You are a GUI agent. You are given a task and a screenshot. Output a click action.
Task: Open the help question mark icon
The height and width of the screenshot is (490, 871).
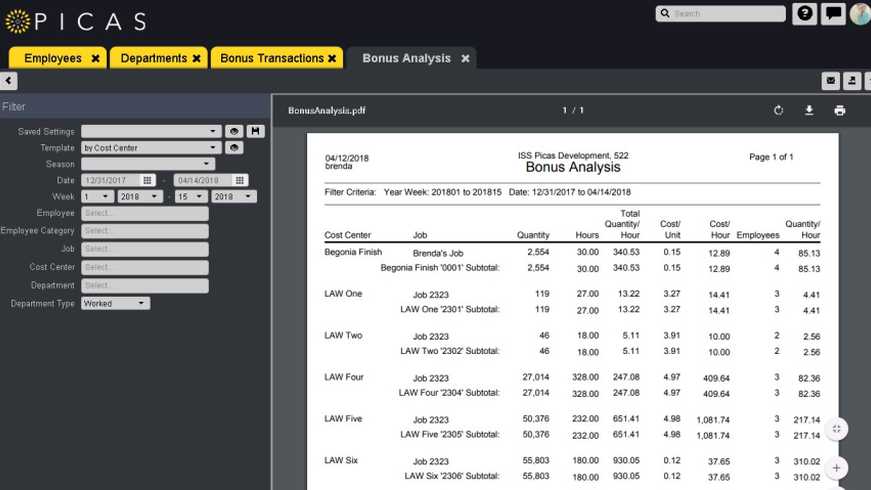click(x=804, y=13)
